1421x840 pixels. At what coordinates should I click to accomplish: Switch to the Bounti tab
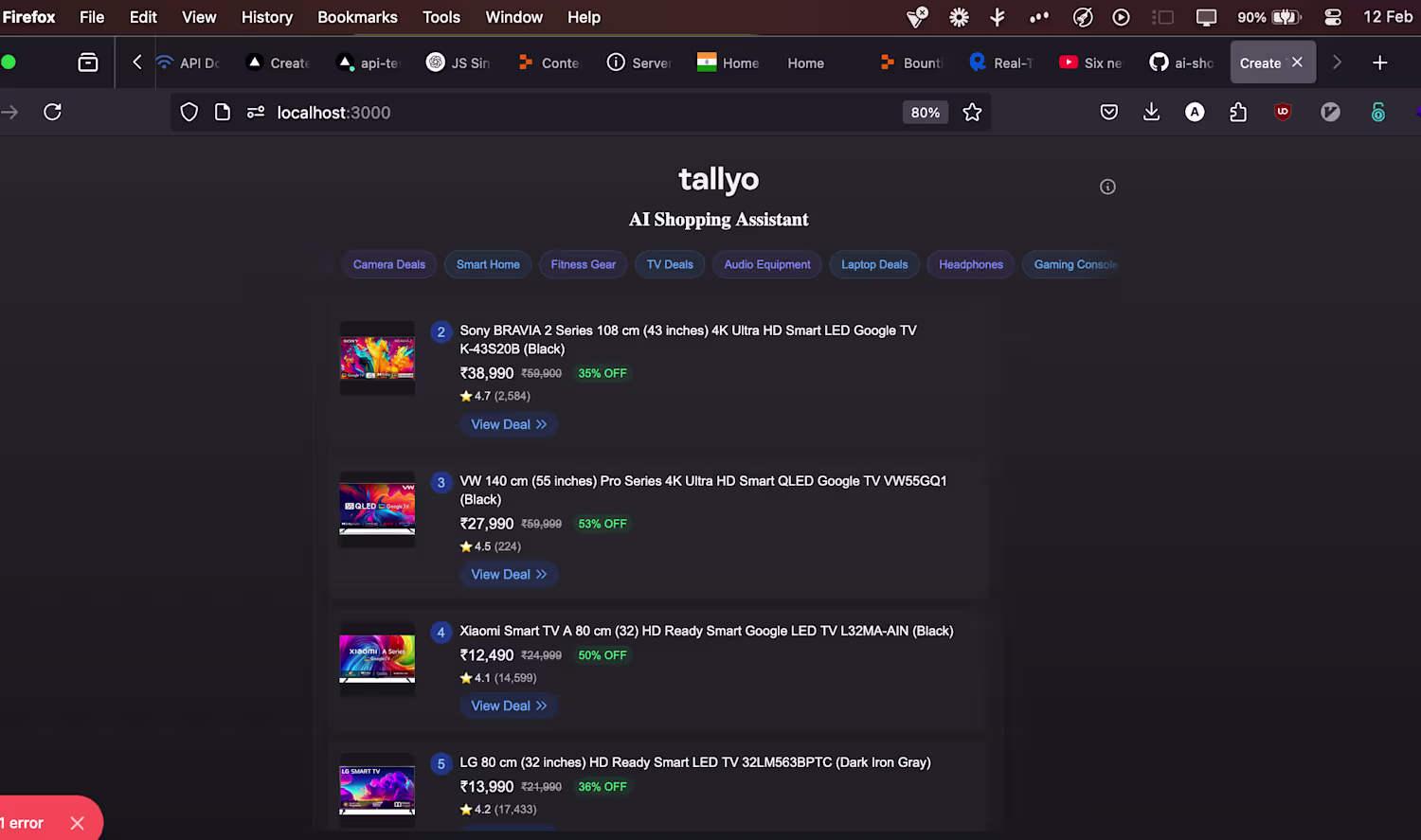coord(911,63)
